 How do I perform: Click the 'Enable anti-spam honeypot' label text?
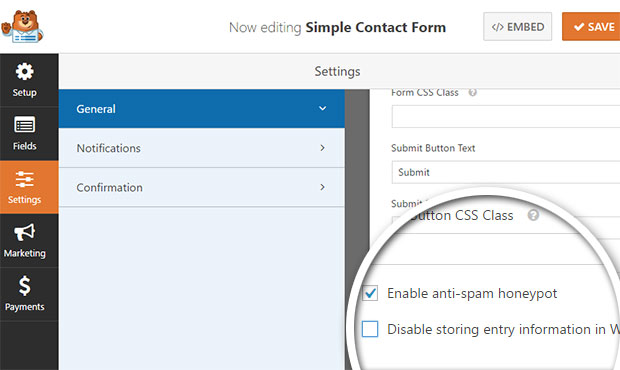tap(472, 294)
